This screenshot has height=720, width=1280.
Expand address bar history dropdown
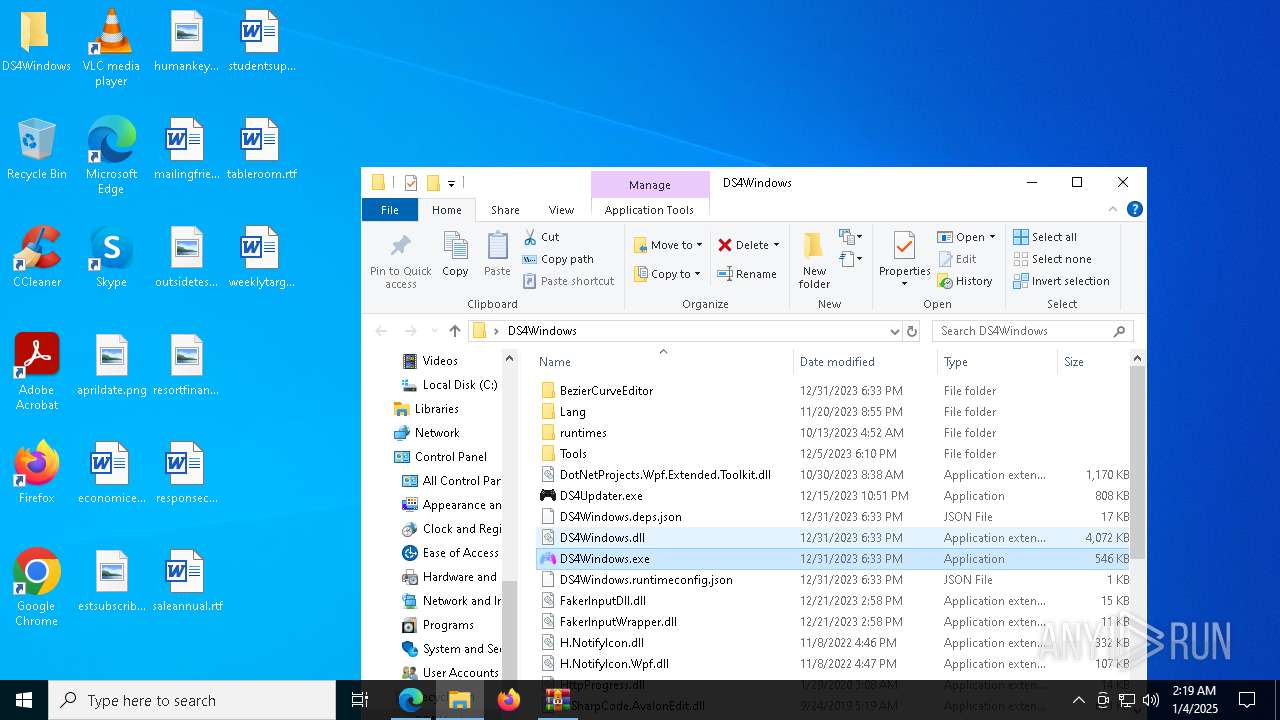(x=894, y=331)
